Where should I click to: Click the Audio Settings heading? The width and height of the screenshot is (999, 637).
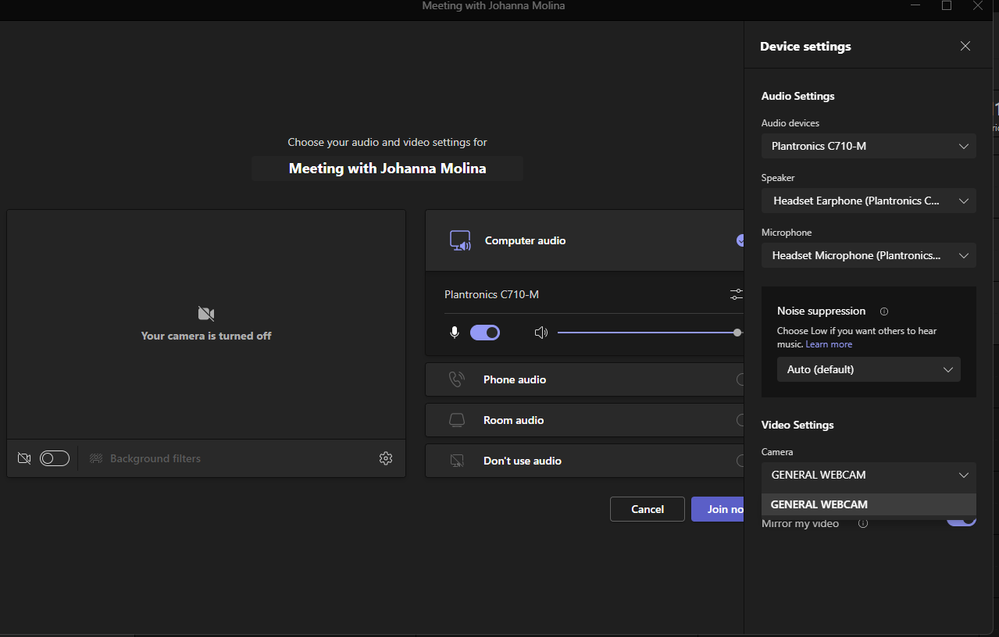tap(798, 96)
